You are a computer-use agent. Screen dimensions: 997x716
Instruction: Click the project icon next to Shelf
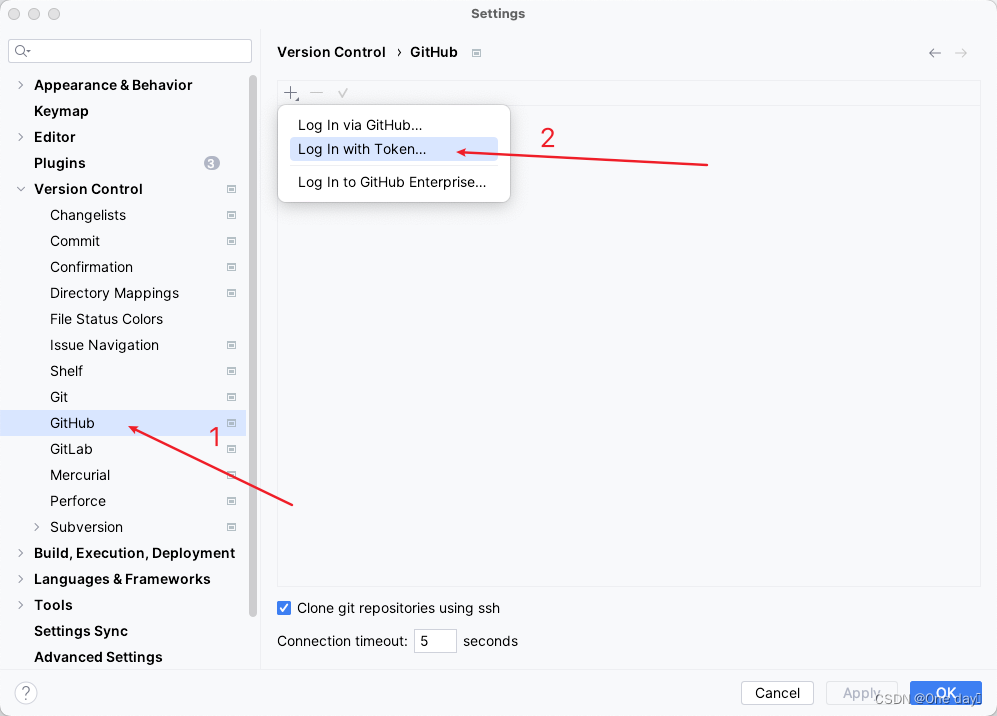231,371
